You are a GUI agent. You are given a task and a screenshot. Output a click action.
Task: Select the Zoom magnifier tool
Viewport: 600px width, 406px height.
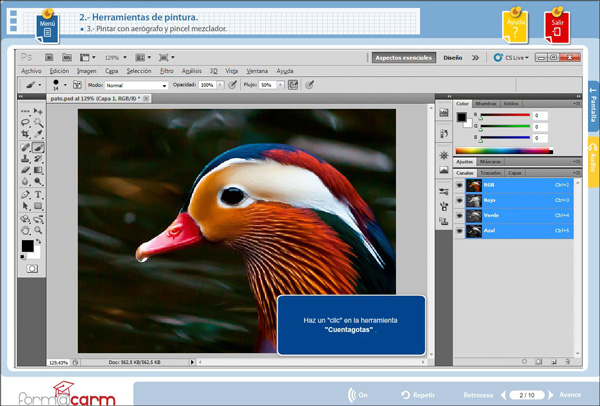tap(39, 229)
